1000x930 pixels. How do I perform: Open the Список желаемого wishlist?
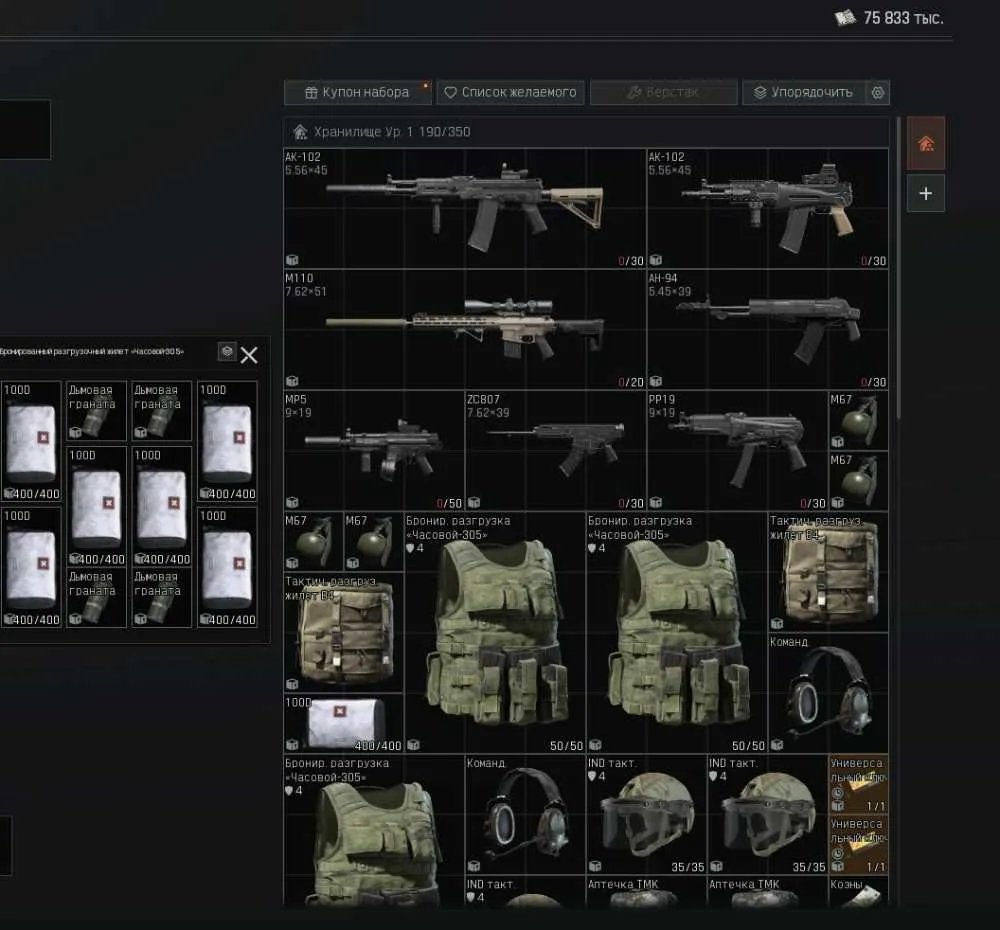[510, 92]
